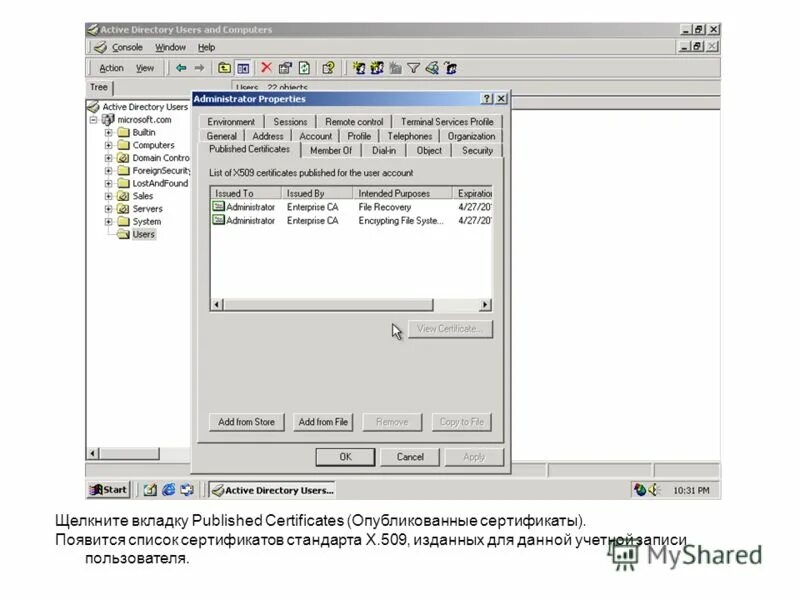Image resolution: width=800 pixels, height=600 pixels.
Task: Switch to the Terminal Services Profile tab
Action: pyautogui.click(x=447, y=122)
